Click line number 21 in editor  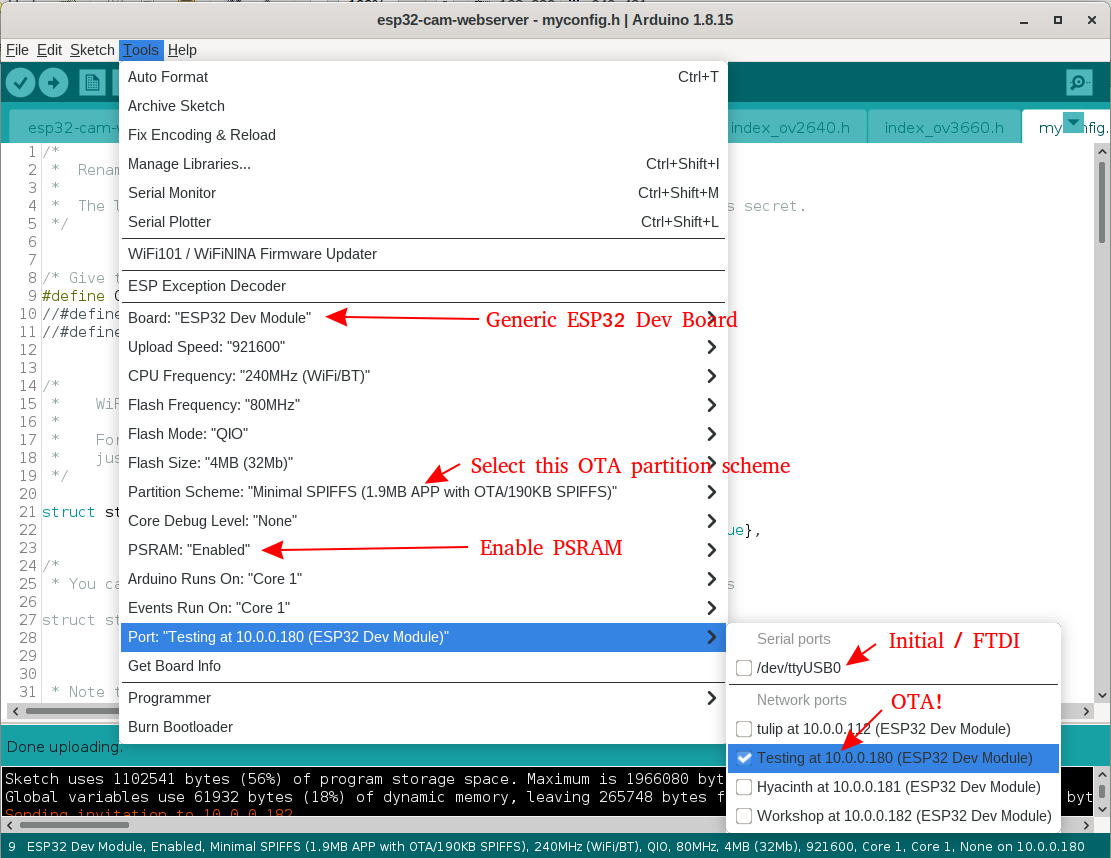(28, 512)
